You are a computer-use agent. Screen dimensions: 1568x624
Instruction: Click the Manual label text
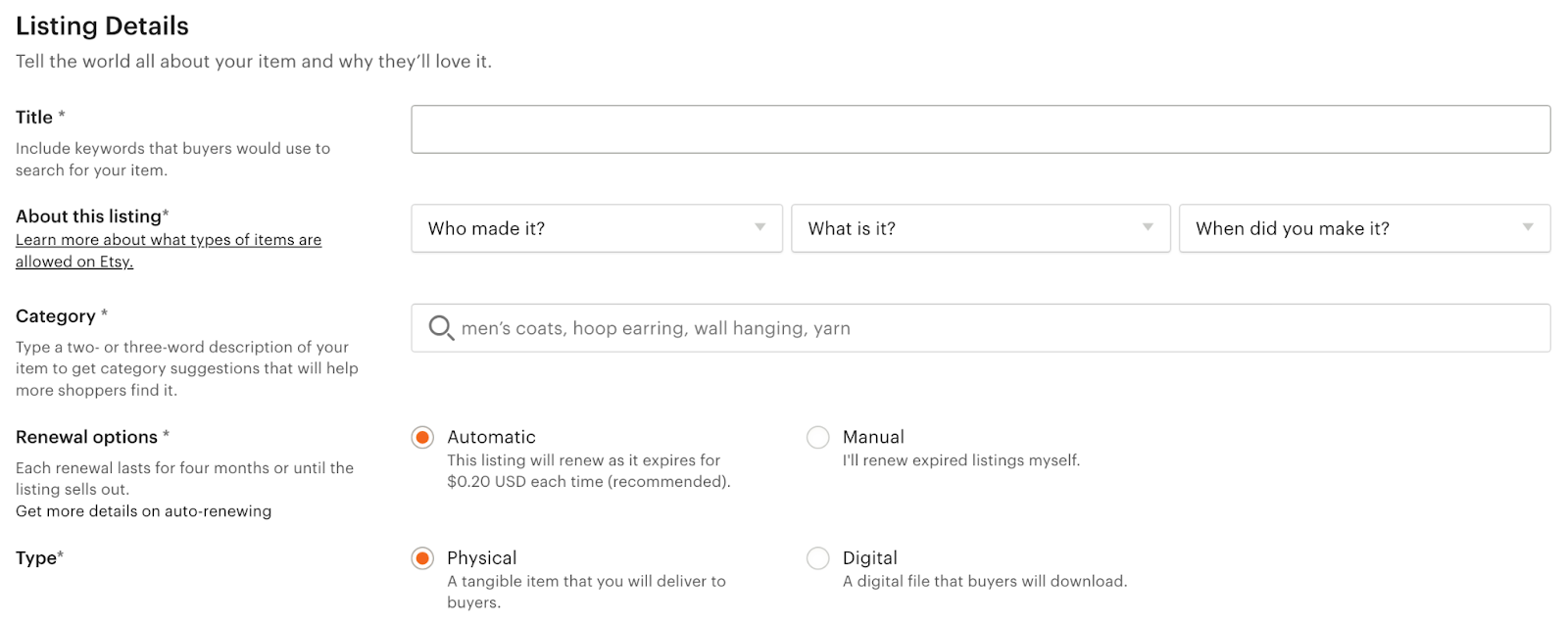873,437
